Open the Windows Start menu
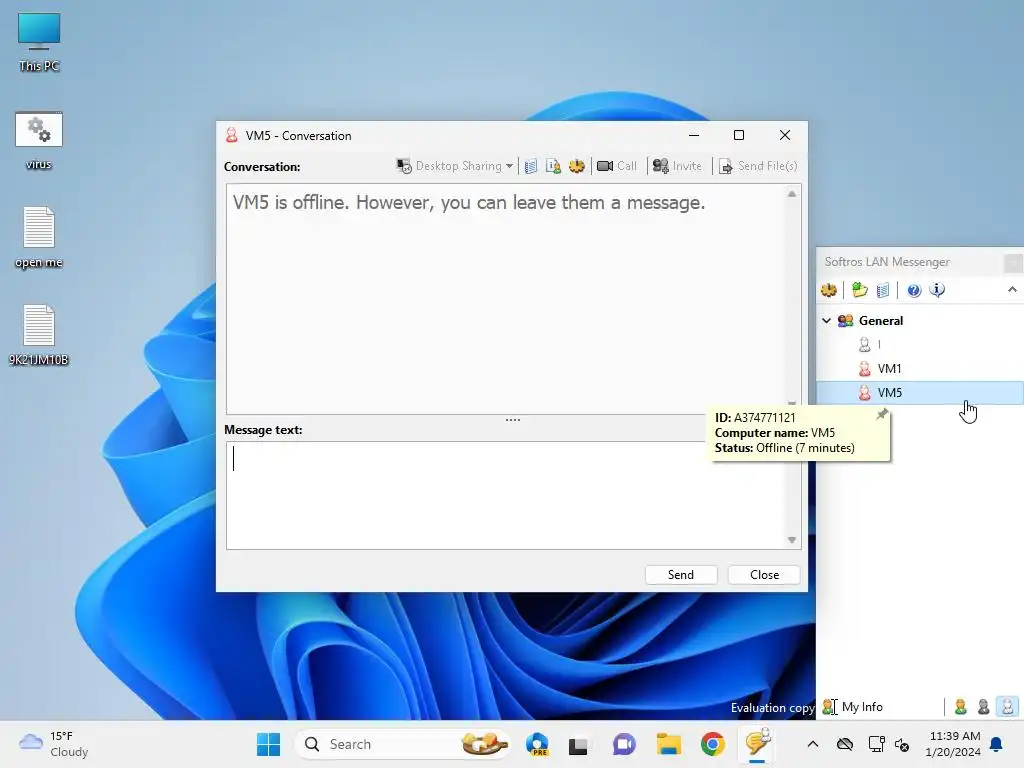This screenshot has width=1024, height=768. pyautogui.click(x=268, y=744)
